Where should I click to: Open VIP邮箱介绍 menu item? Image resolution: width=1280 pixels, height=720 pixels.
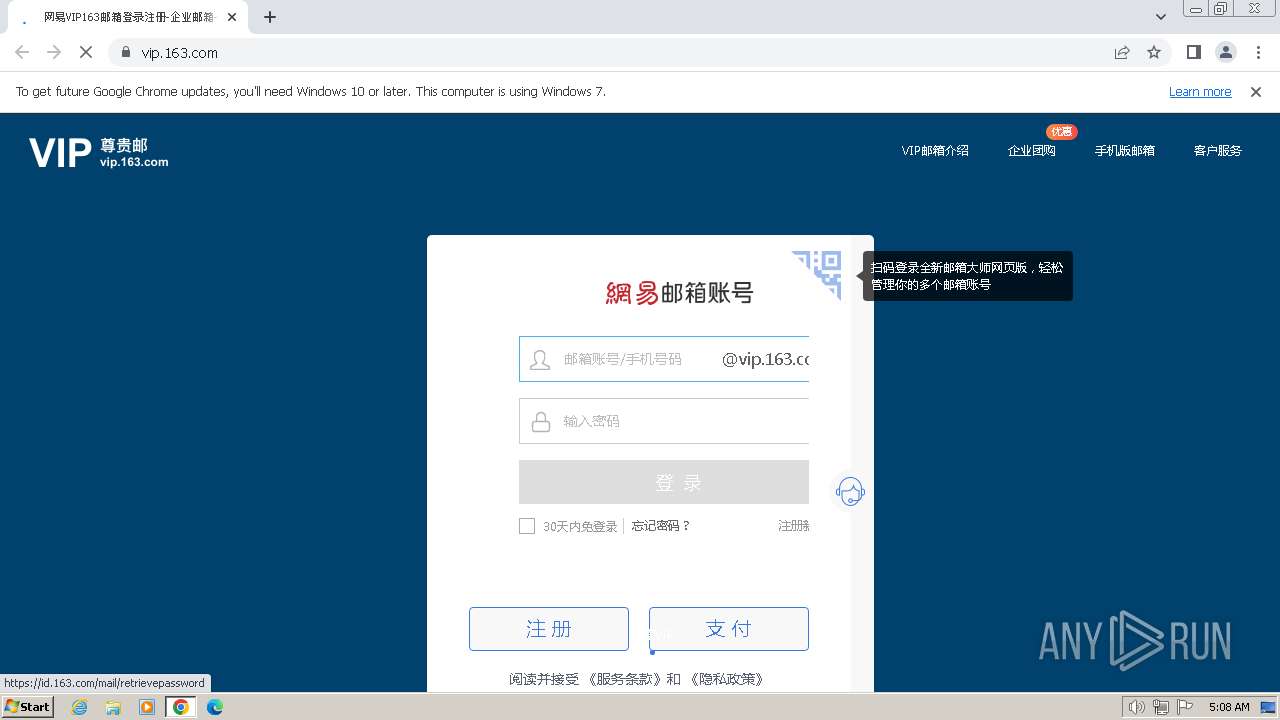[935, 151]
